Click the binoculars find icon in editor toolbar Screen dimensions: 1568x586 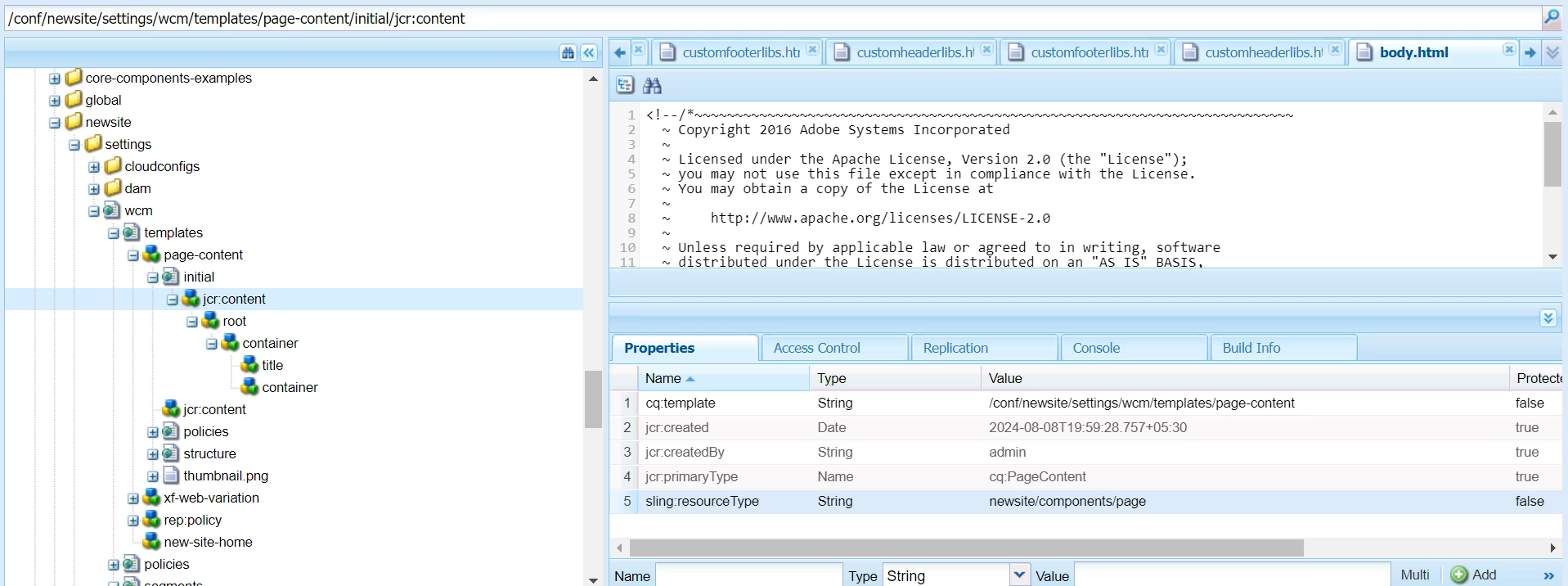652,84
